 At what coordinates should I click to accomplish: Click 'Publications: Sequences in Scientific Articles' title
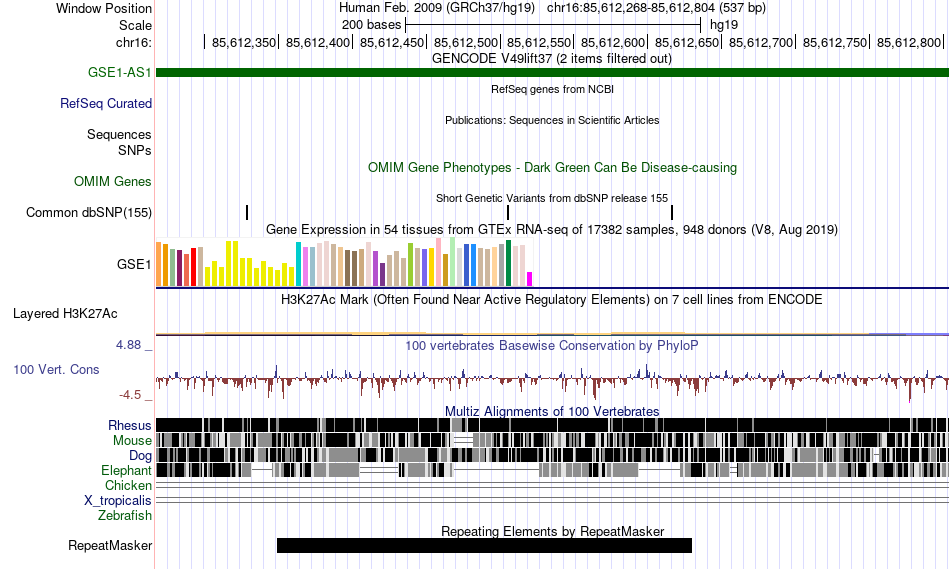pyautogui.click(x=552, y=120)
